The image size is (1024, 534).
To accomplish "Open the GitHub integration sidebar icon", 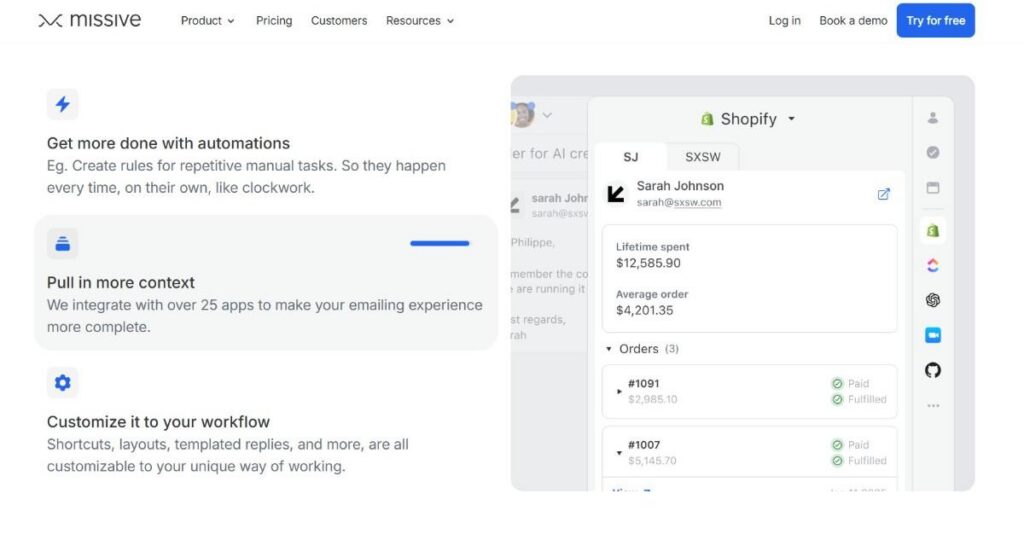I will click(x=933, y=370).
